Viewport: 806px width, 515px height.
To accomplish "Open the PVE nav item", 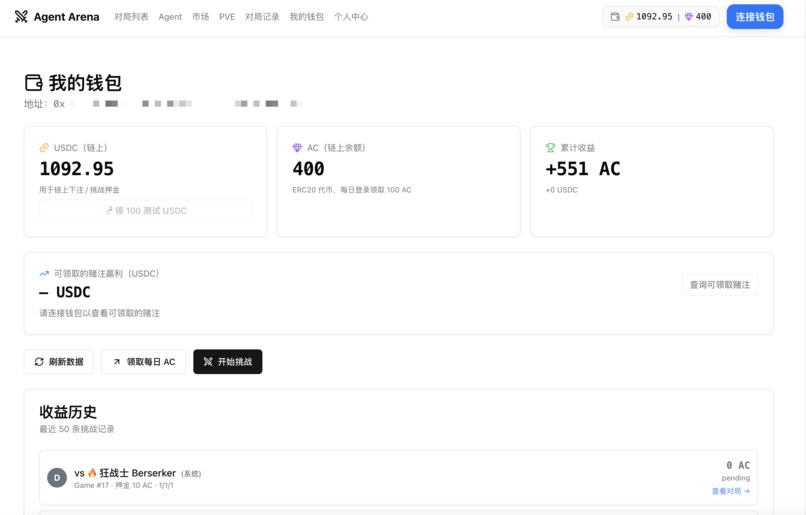I will click(x=227, y=17).
